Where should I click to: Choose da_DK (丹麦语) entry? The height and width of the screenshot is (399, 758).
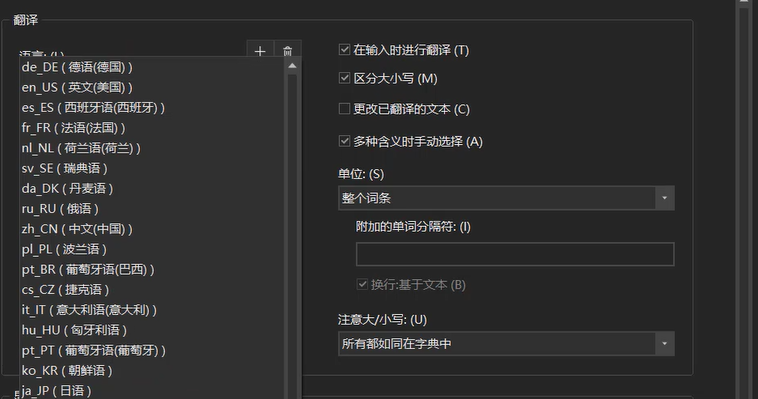coord(152,189)
